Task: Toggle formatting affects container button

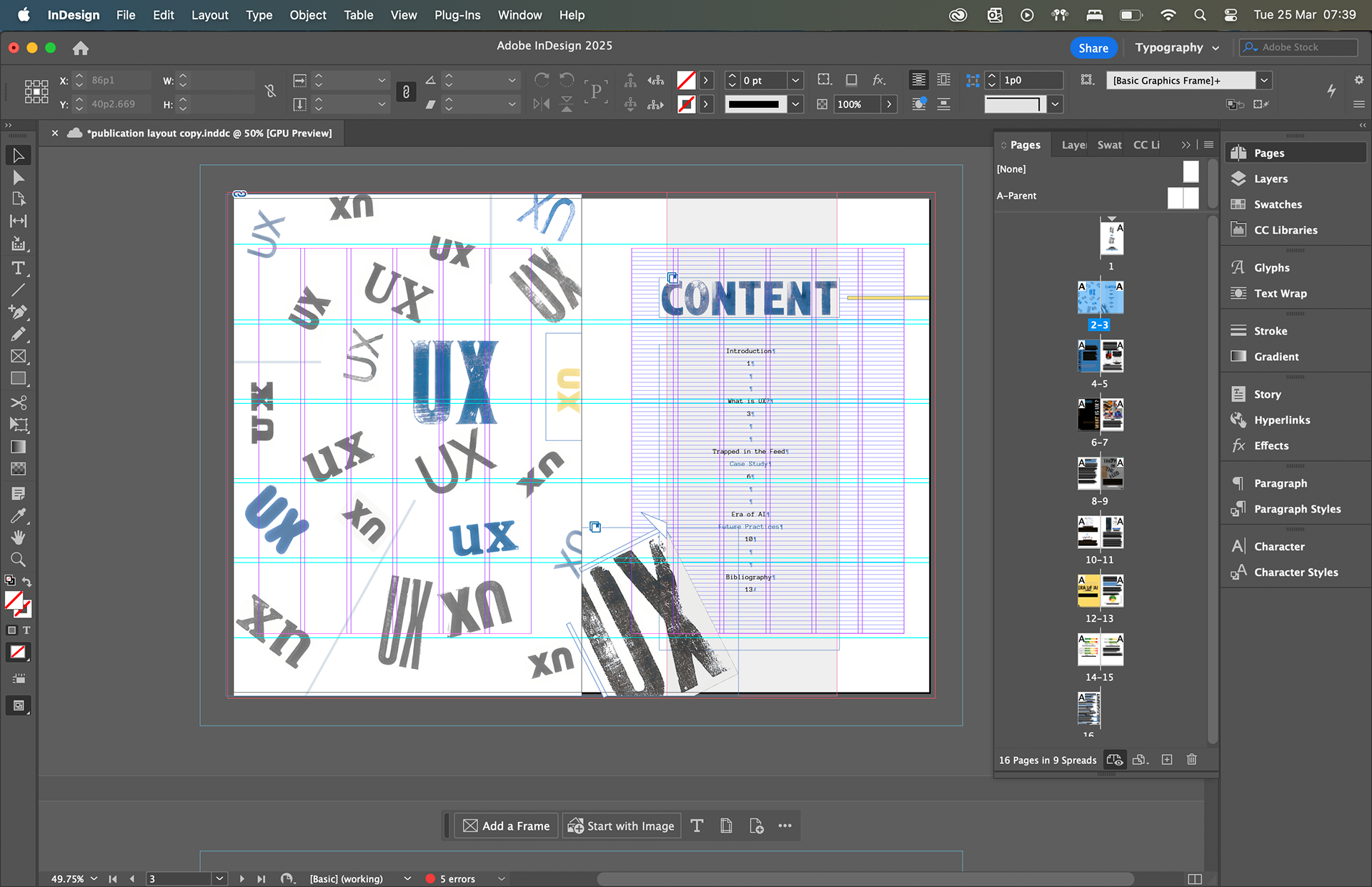Action: [11, 630]
